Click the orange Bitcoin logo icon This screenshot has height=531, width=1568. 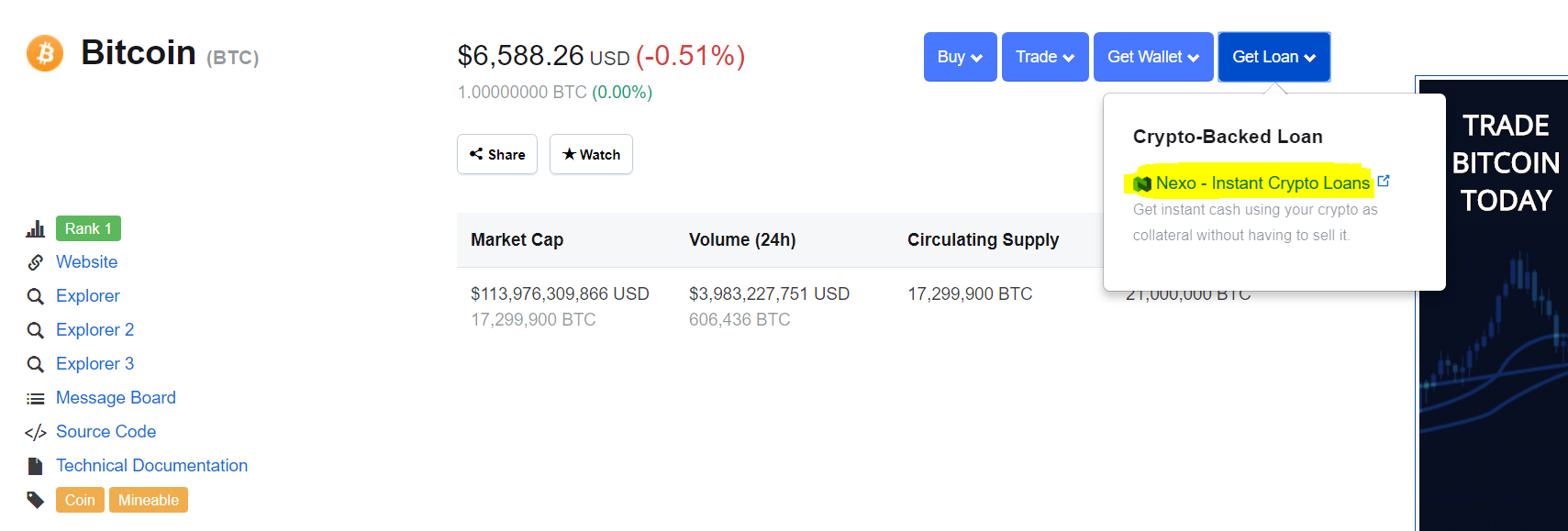tap(45, 53)
